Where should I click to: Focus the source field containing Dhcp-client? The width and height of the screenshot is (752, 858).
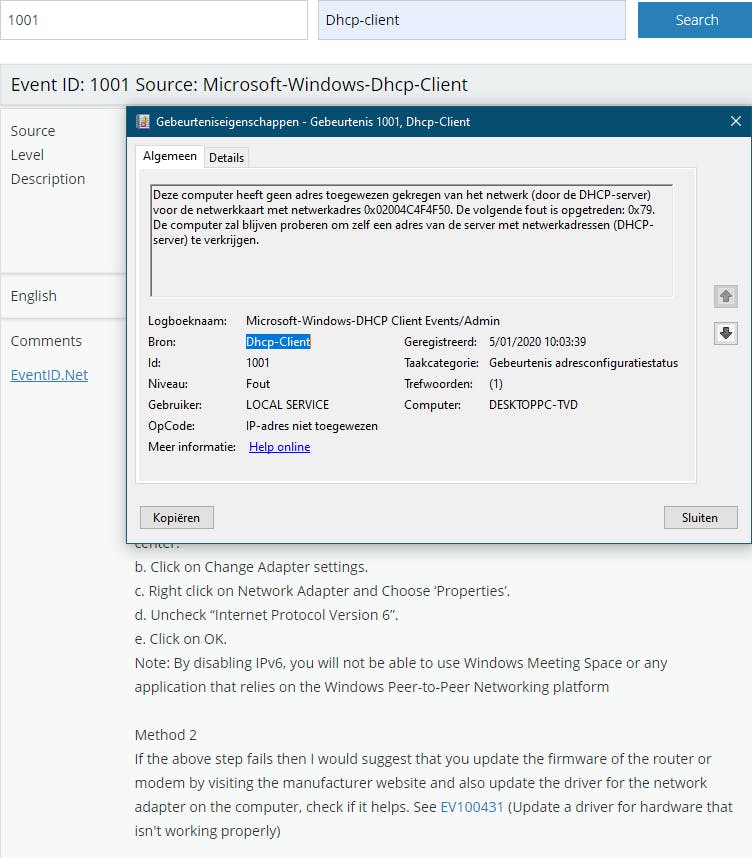pos(472,20)
